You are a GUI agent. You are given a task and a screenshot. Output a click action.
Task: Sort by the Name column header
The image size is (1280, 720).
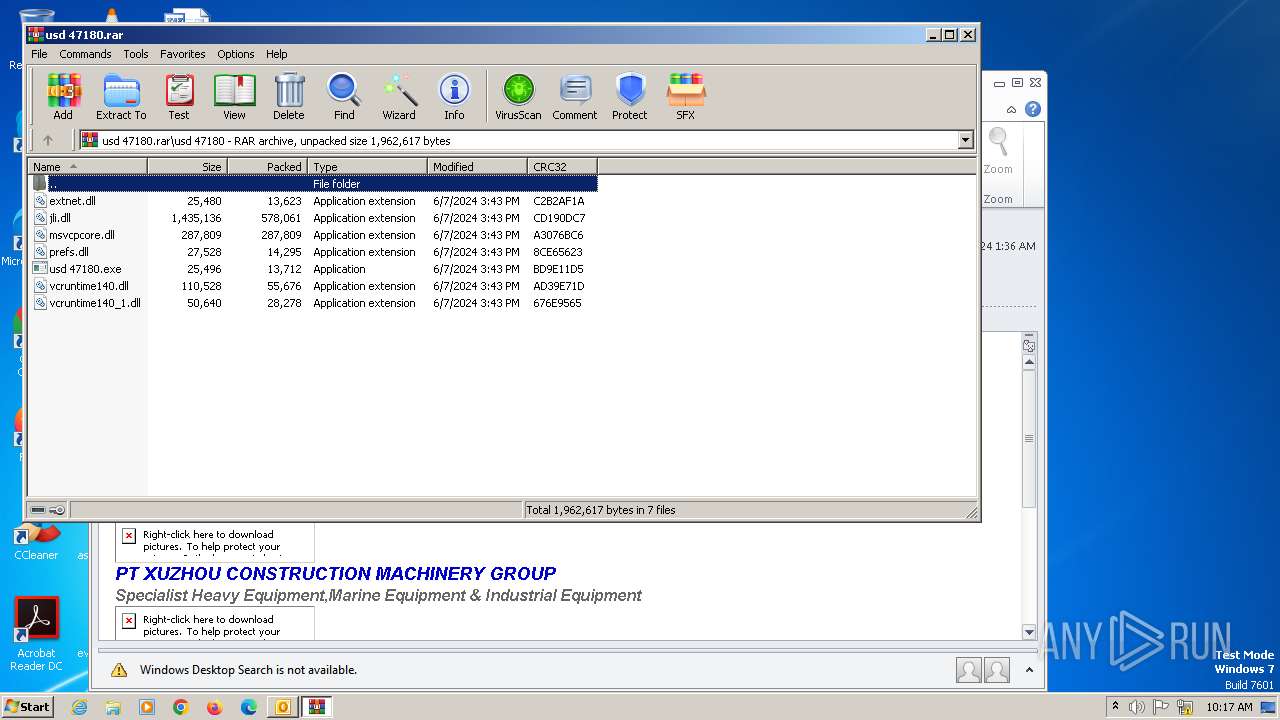point(88,167)
